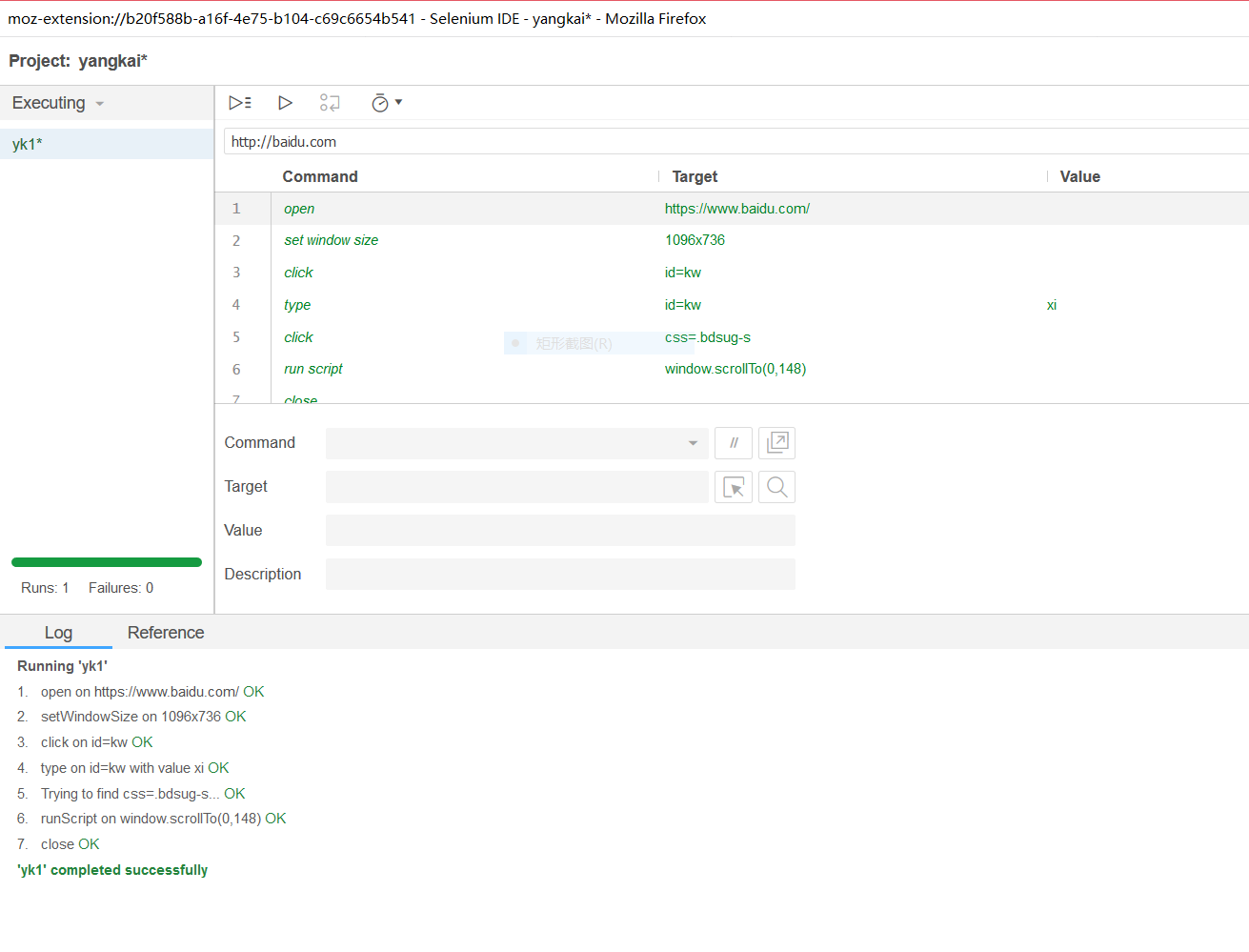This screenshot has width=1249, height=952.
Task: Run all tests icon in toolbar
Action: (x=240, y=103)
